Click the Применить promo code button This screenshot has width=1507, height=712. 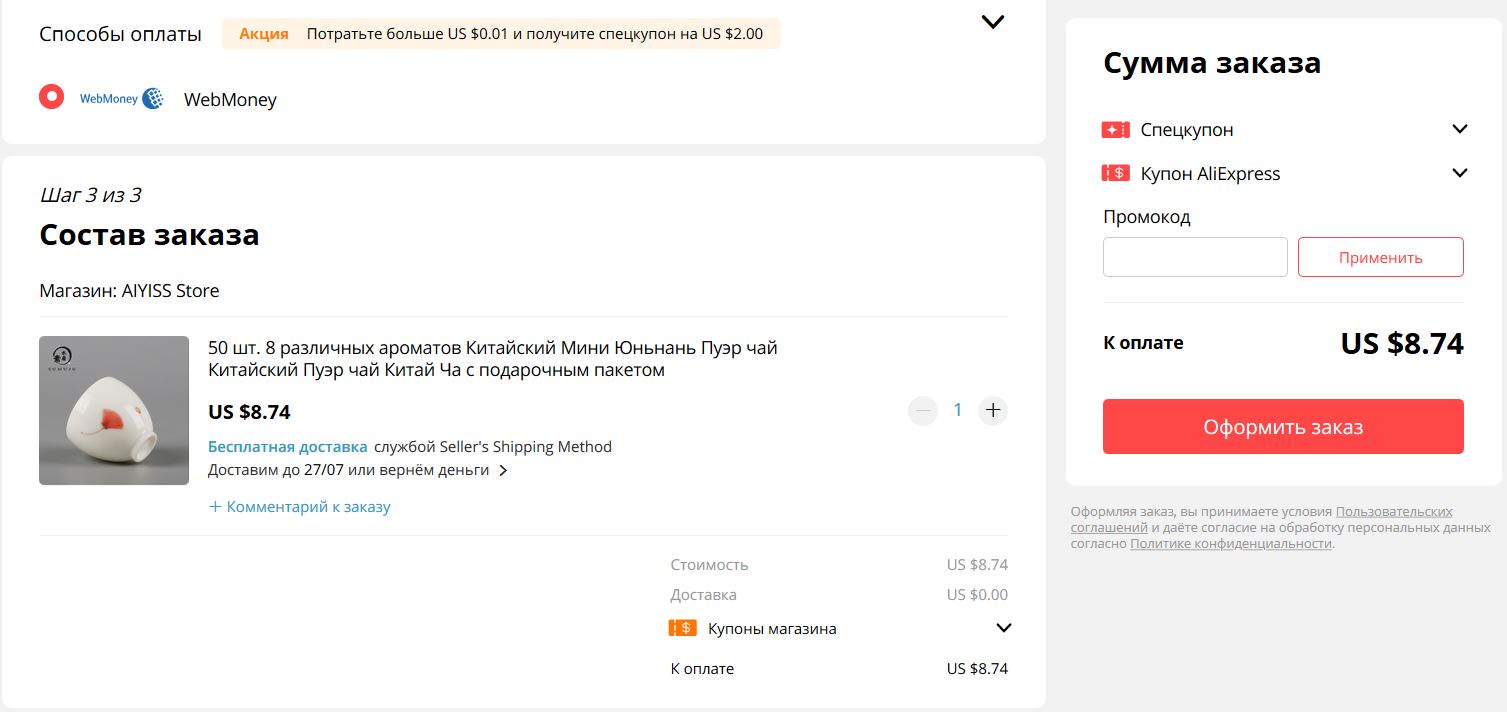point(1380,257)
